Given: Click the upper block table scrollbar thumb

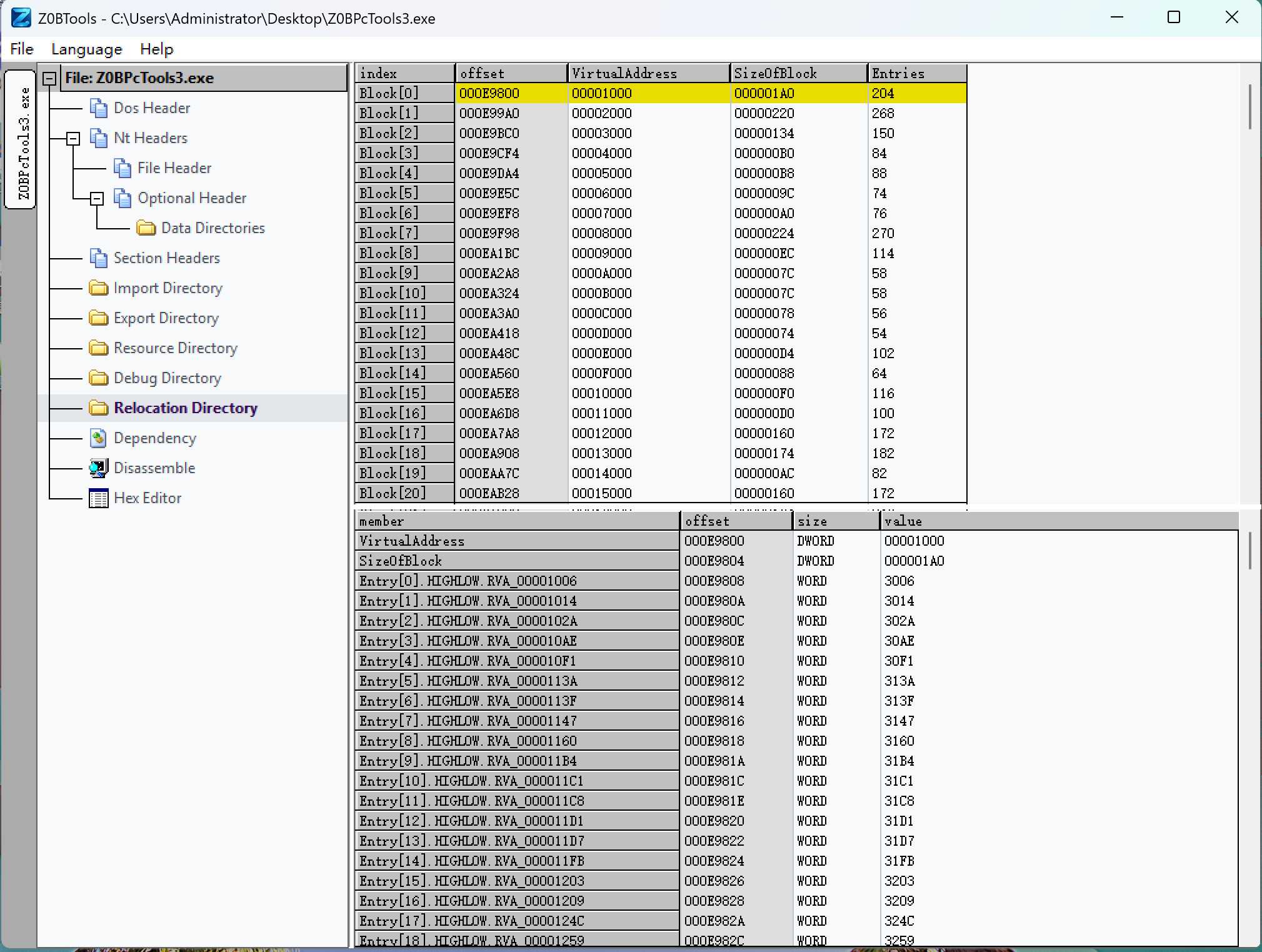Looking at the screenshot, I should 1249,107.
